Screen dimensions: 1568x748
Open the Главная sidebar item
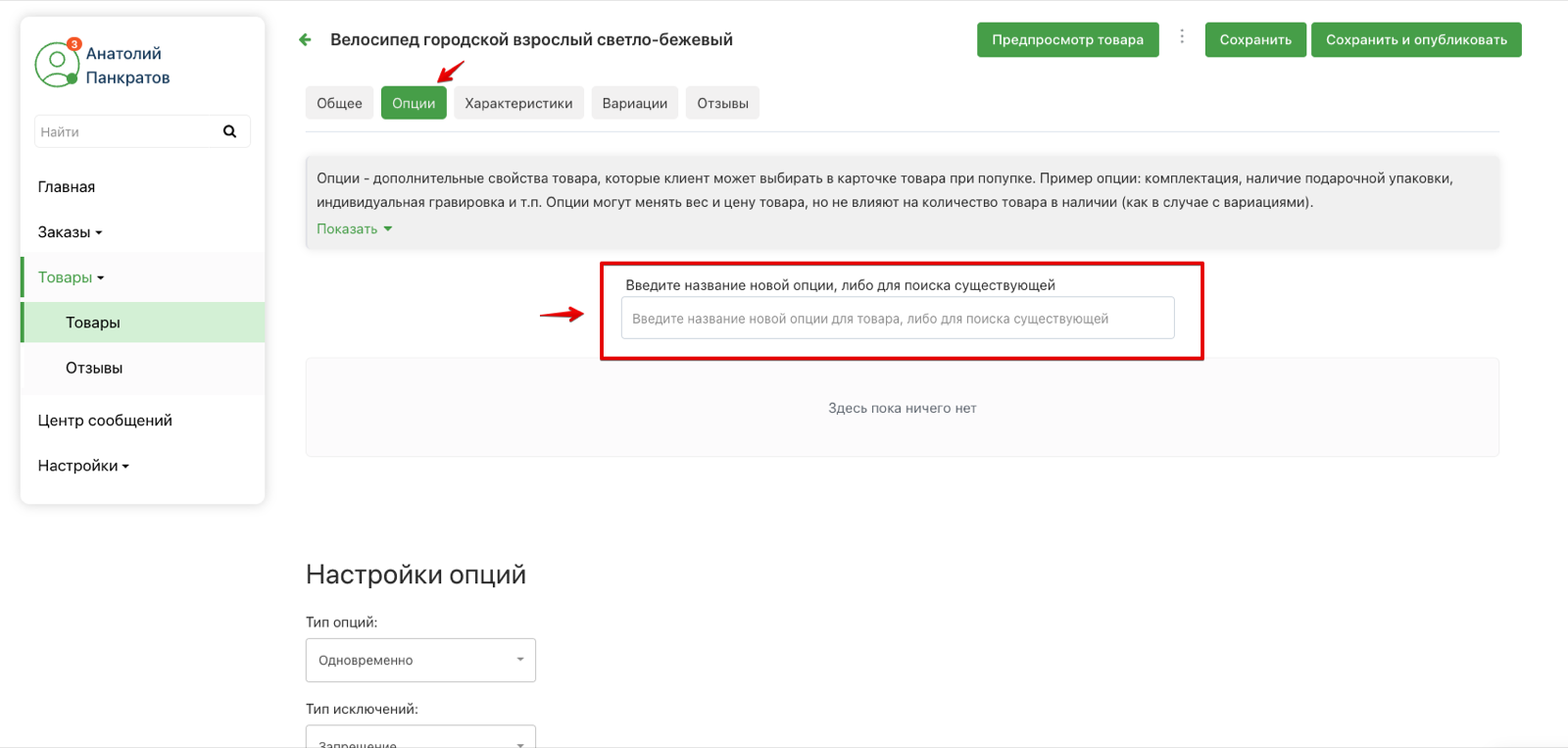[67, 186]
